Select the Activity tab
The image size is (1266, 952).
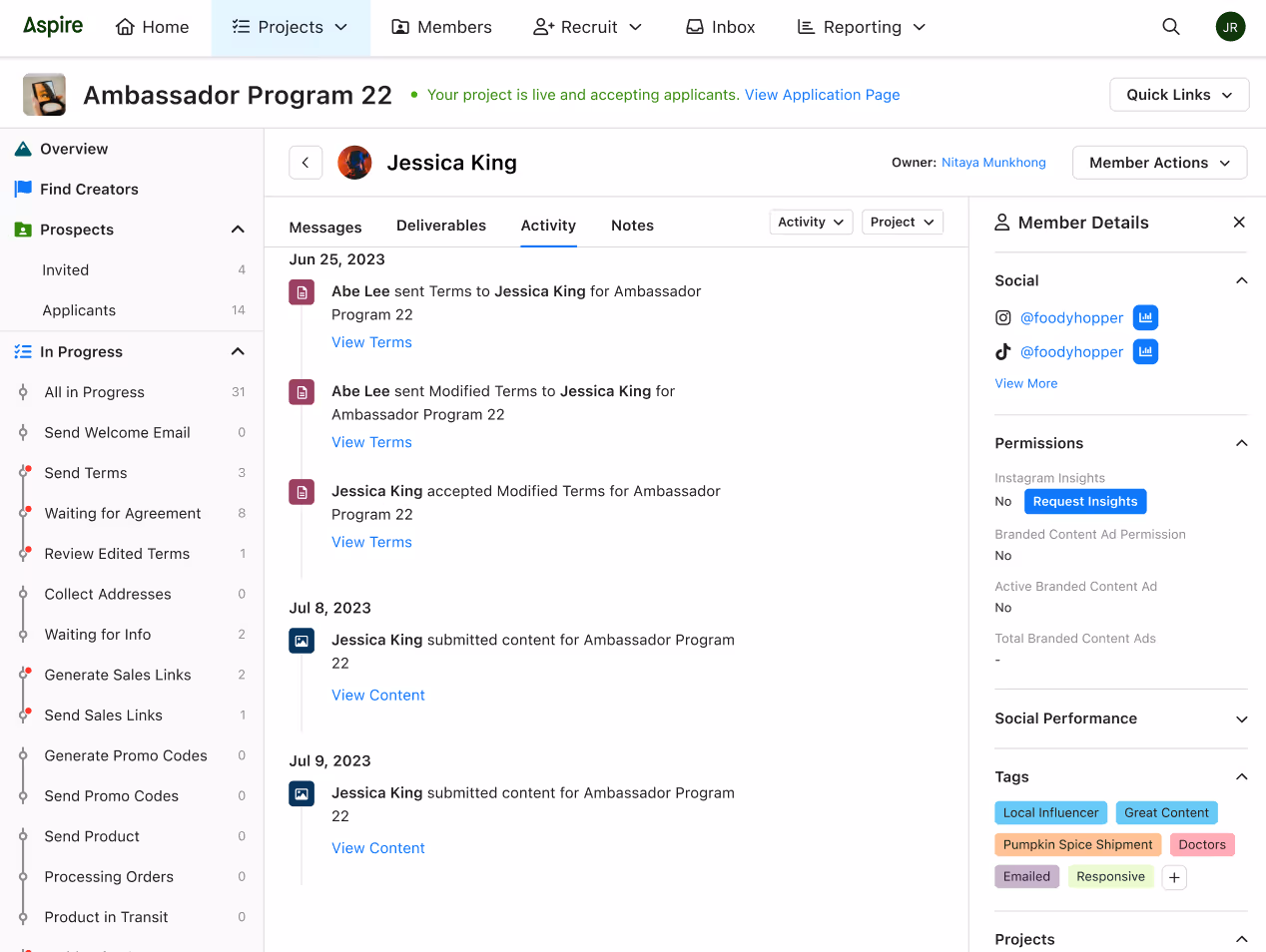(548, 226)
